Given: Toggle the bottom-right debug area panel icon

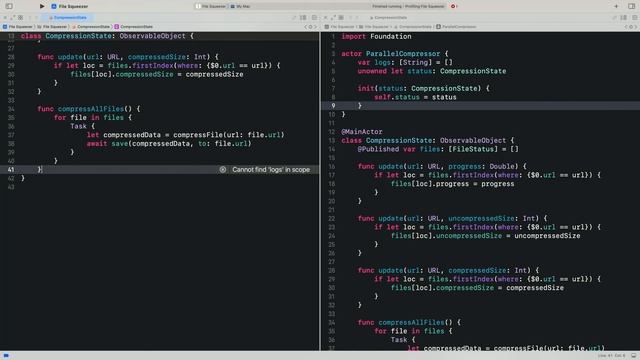Looking at the screenshot, I should (633, 356).
